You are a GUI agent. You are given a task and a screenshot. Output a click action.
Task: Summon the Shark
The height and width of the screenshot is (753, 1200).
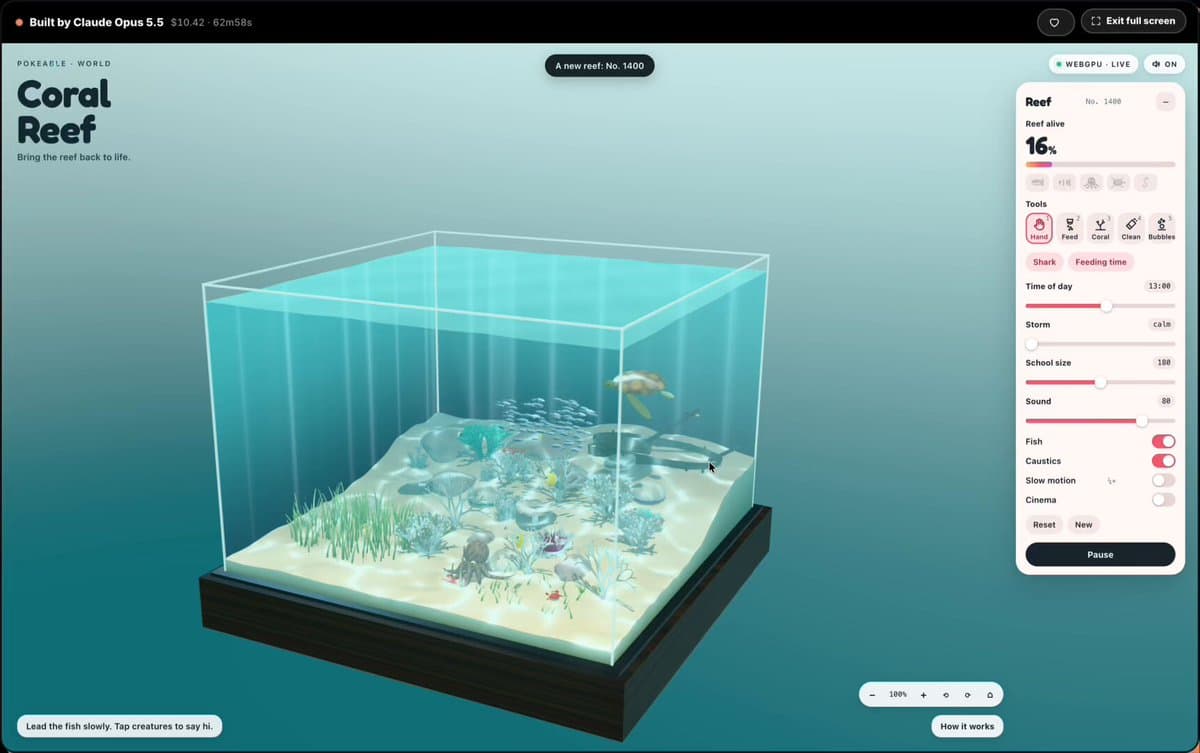pyautogui.click(x=1044, y=262)
